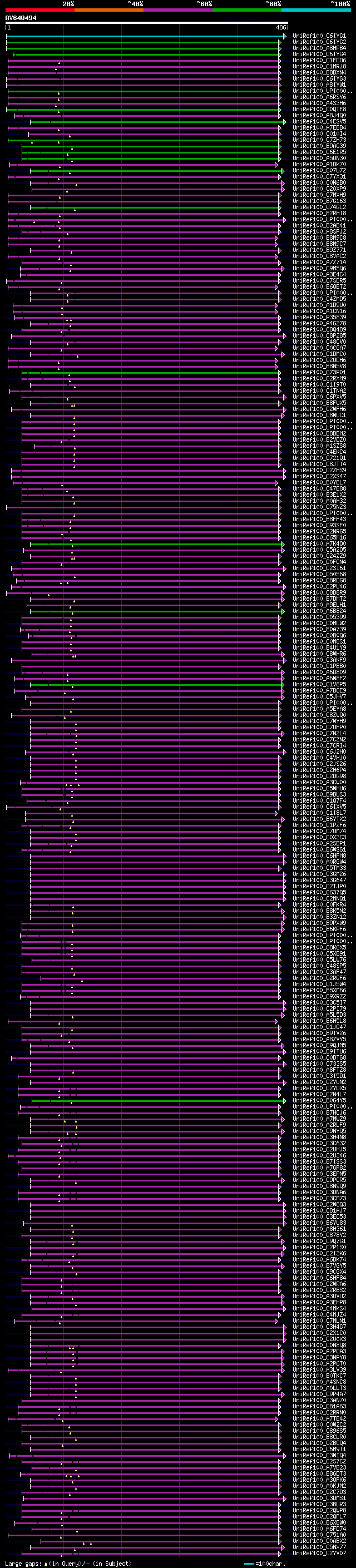Image resolution: width=356 pixels, height=1568 pixels.
Task: Click the UniRef100_C9P4A7 hit label
Action: click(x=319, y=1394)
